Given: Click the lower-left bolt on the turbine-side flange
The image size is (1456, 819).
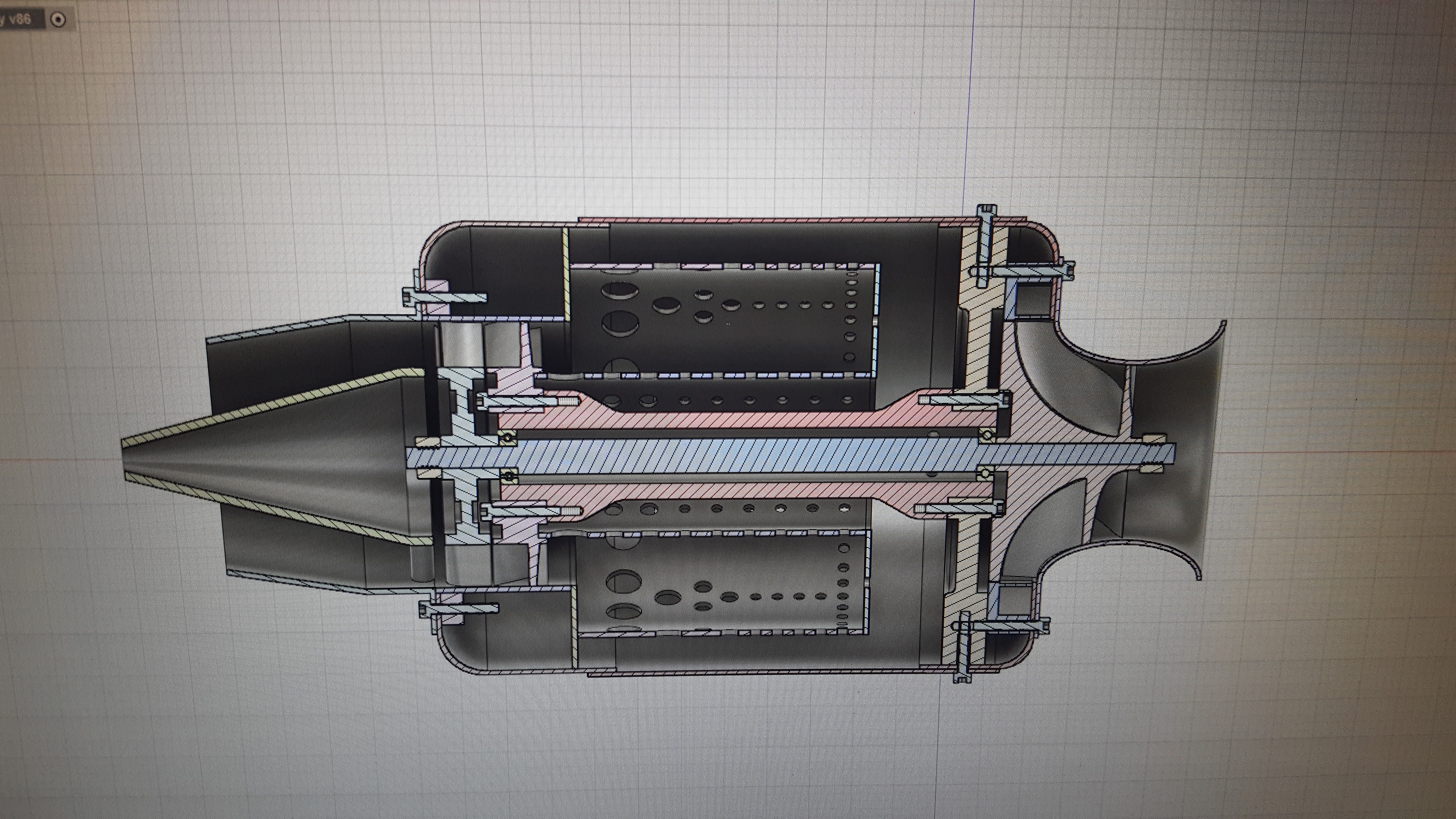Looking at the screenshot, I should coord(459,609).
